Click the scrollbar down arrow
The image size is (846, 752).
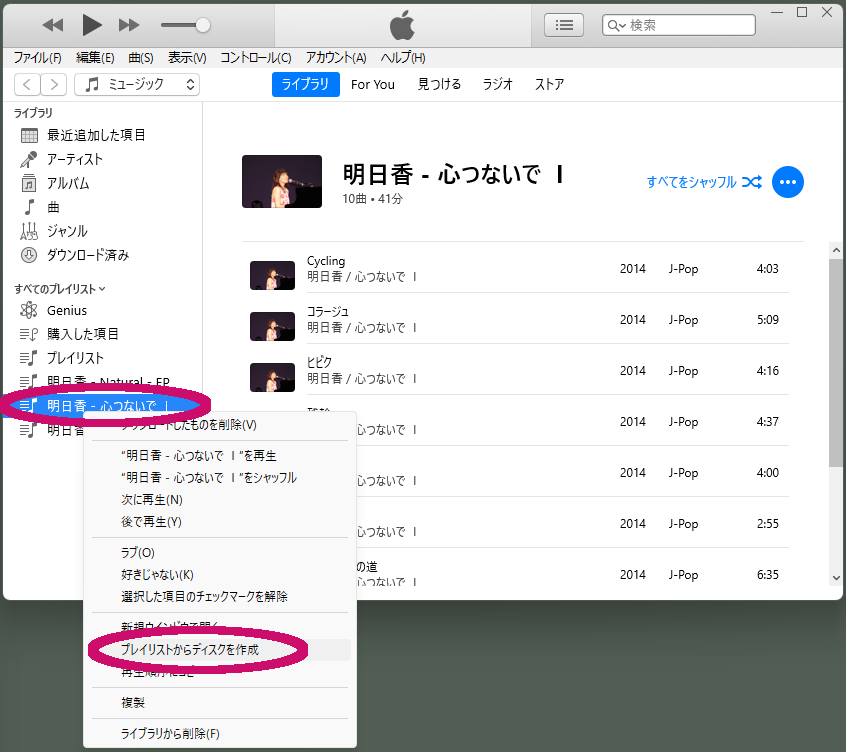[x=836, y=577]
